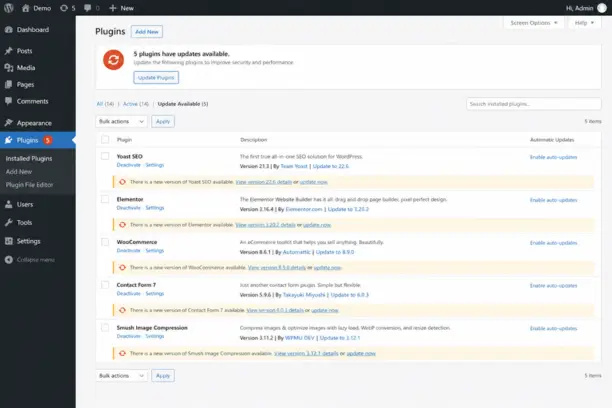Open Add New submenu item
Viewport: 612px width, 408px height.
click(x=19, y=172)
